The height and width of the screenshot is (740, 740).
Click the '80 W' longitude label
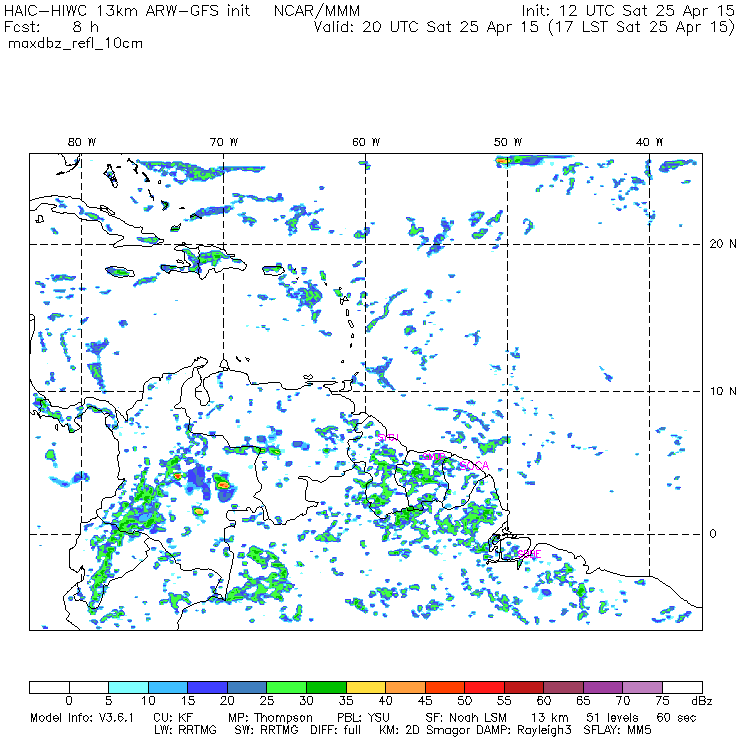(x=82, y=142)
